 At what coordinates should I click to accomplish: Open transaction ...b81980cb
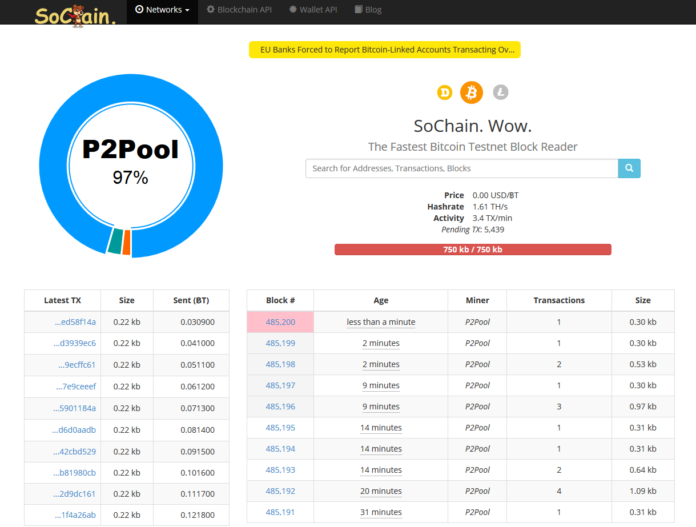[x=75, y=473]
